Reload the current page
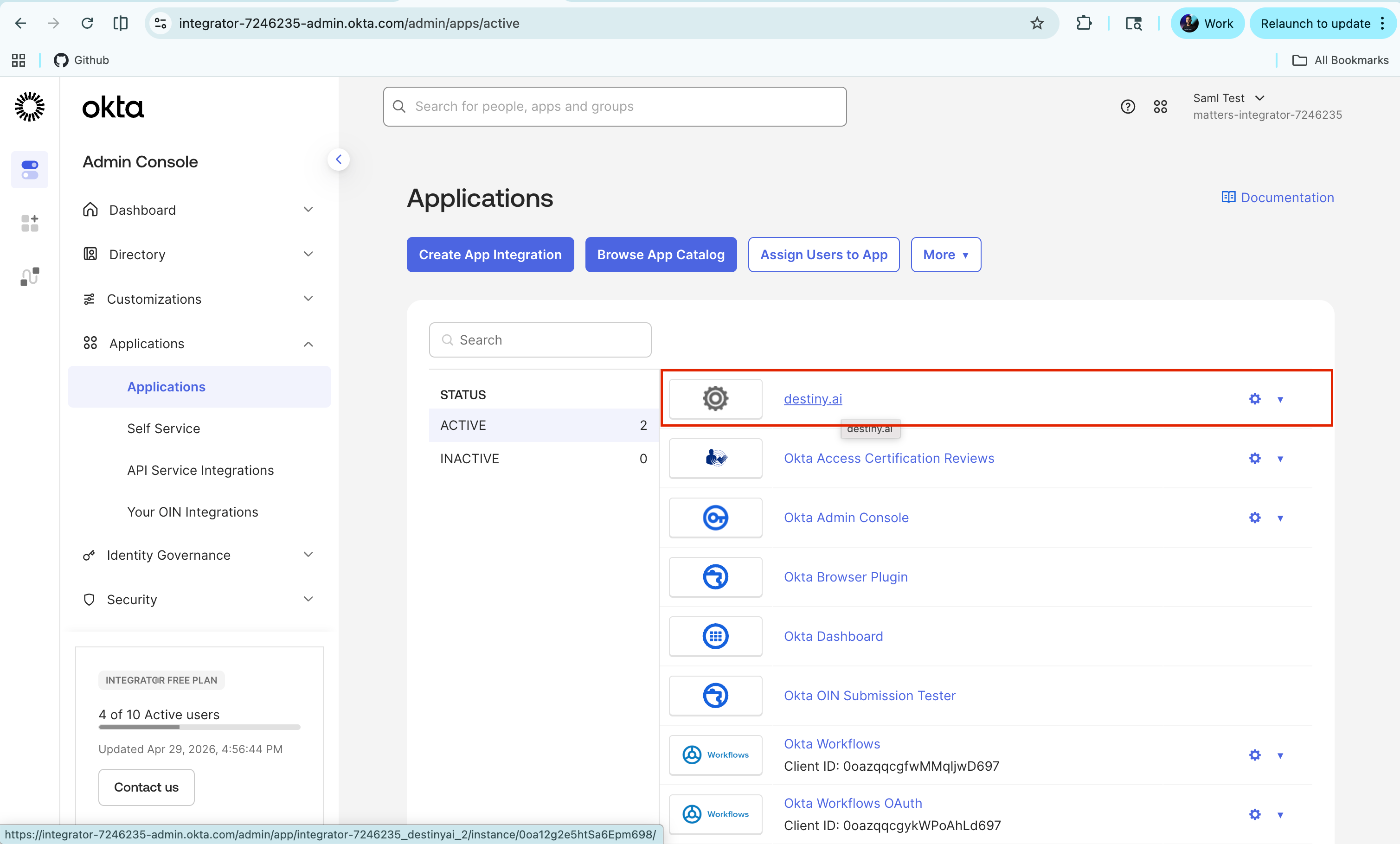 (x=87, y=23)
